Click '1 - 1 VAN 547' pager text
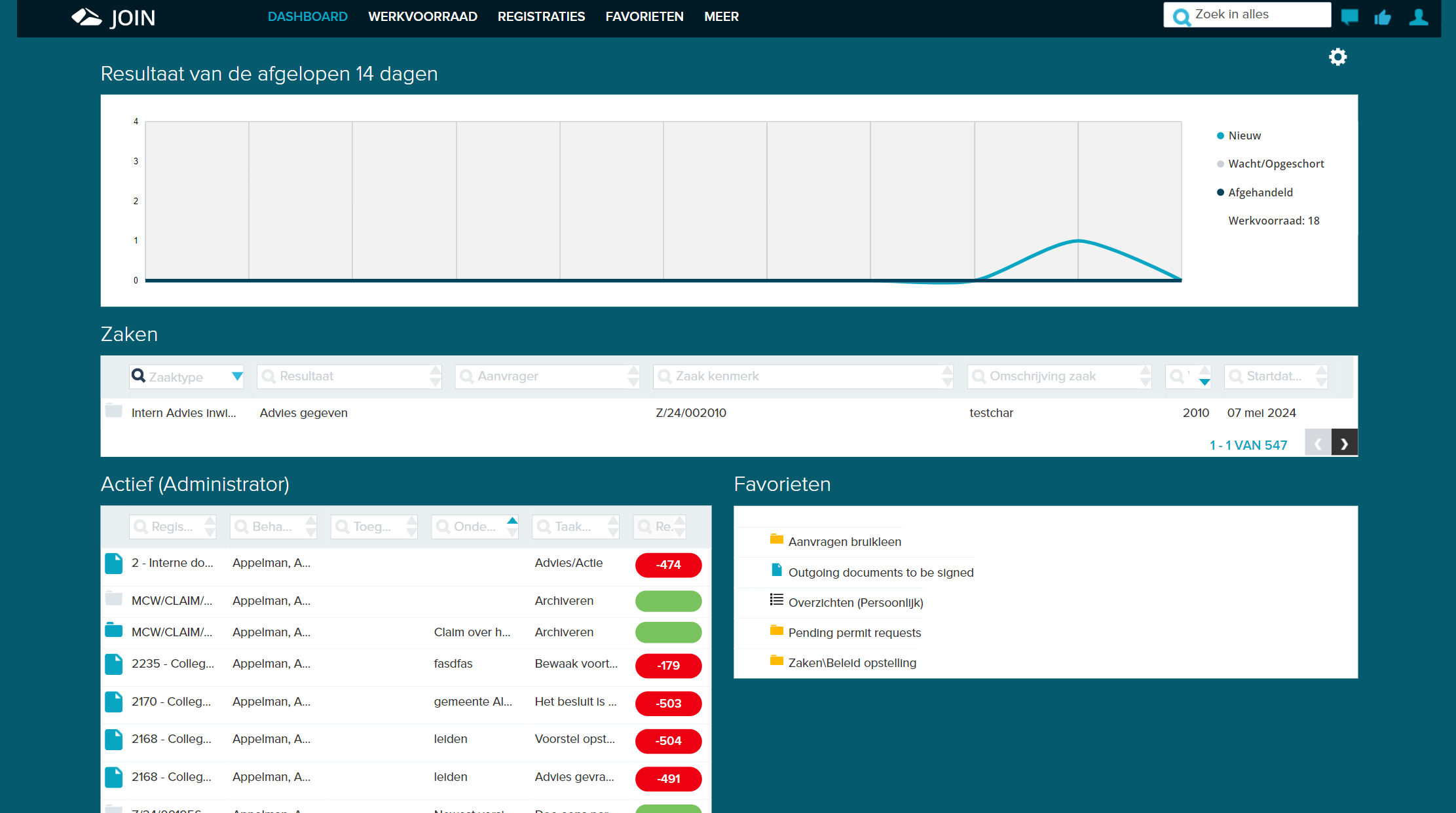Screen dimensions: 1456x813 1248,446
